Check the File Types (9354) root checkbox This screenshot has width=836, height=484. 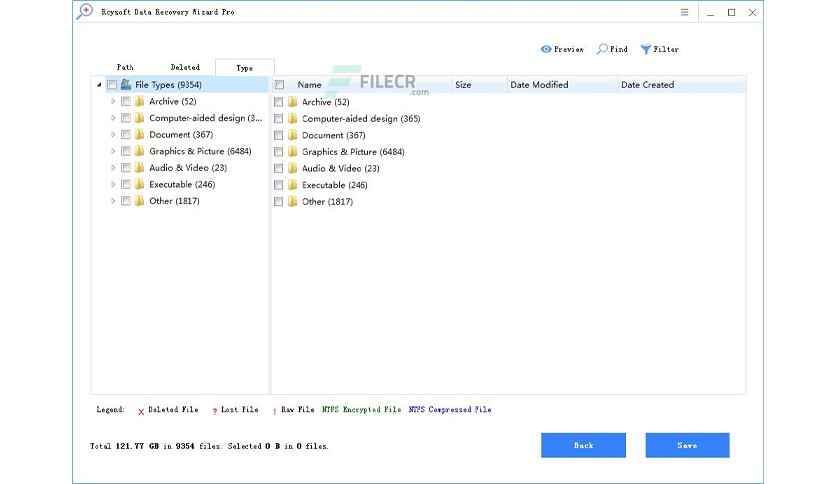(x=112, y=85)
